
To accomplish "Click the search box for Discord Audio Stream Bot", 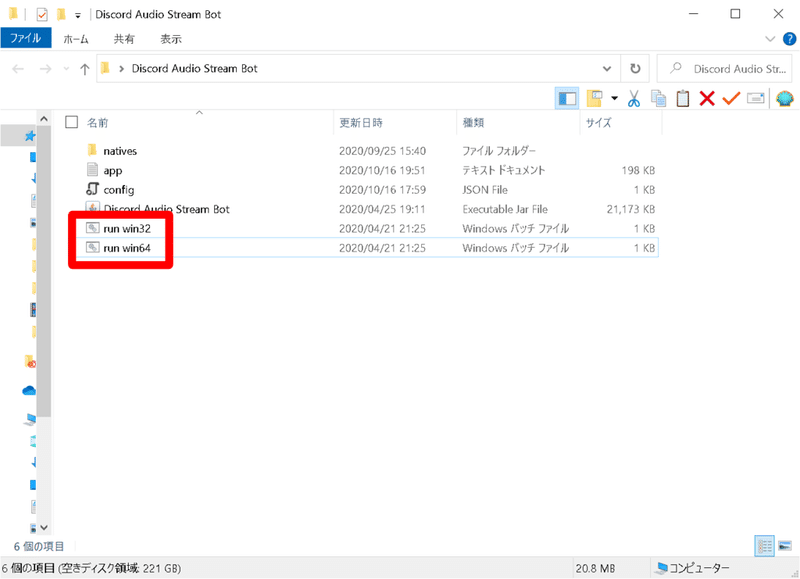I will tap(724, 68).
